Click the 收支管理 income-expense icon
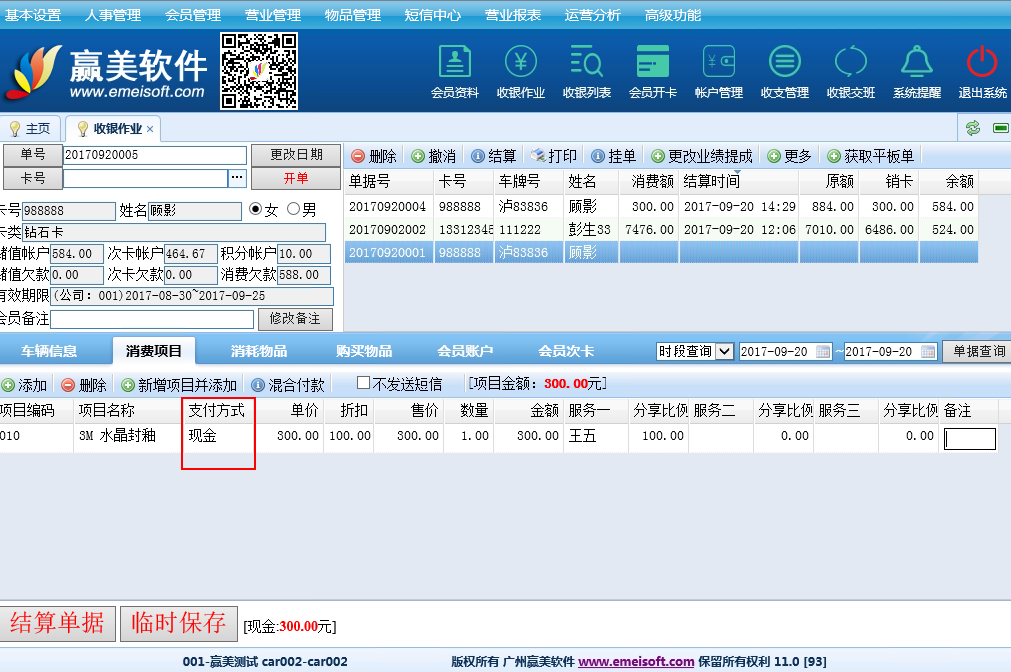This screenshot has width=1011, height=672. pos(784,63)
